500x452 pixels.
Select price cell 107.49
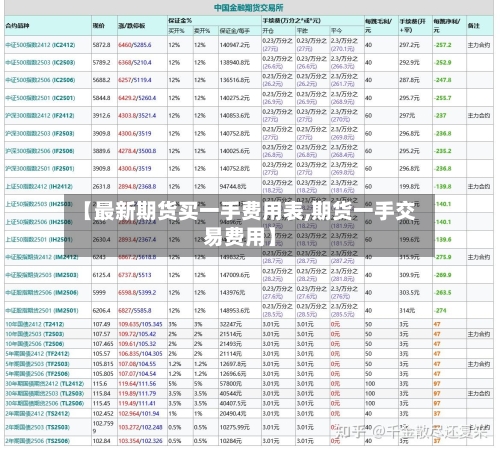101,324
